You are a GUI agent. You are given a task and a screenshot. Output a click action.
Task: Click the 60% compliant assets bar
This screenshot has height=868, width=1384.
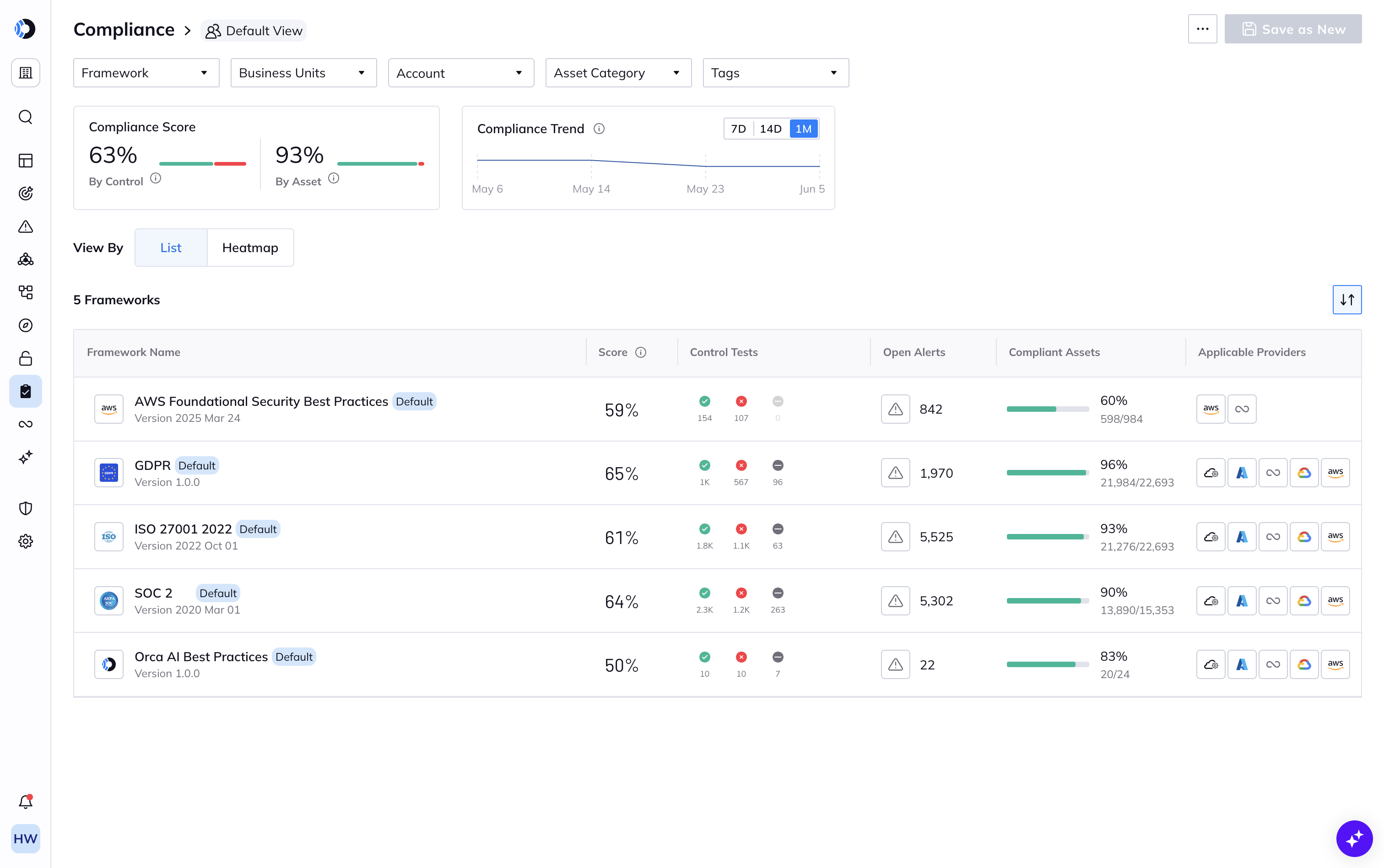click(x=1048, y=410)
